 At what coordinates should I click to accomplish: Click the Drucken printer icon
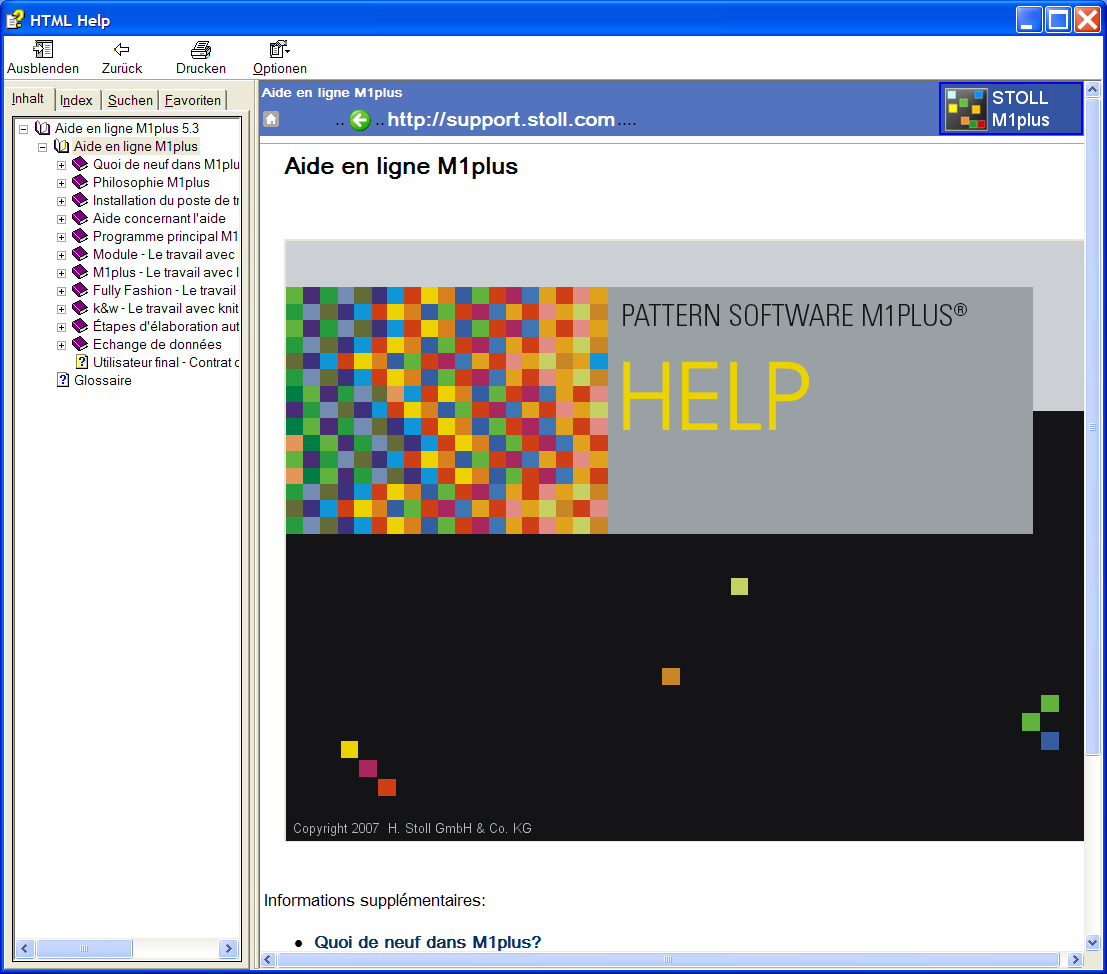201,49
